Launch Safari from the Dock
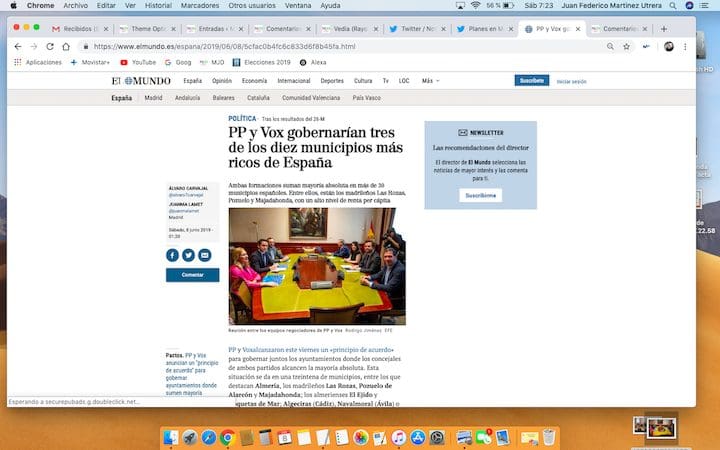 click(x=208, y=437)
